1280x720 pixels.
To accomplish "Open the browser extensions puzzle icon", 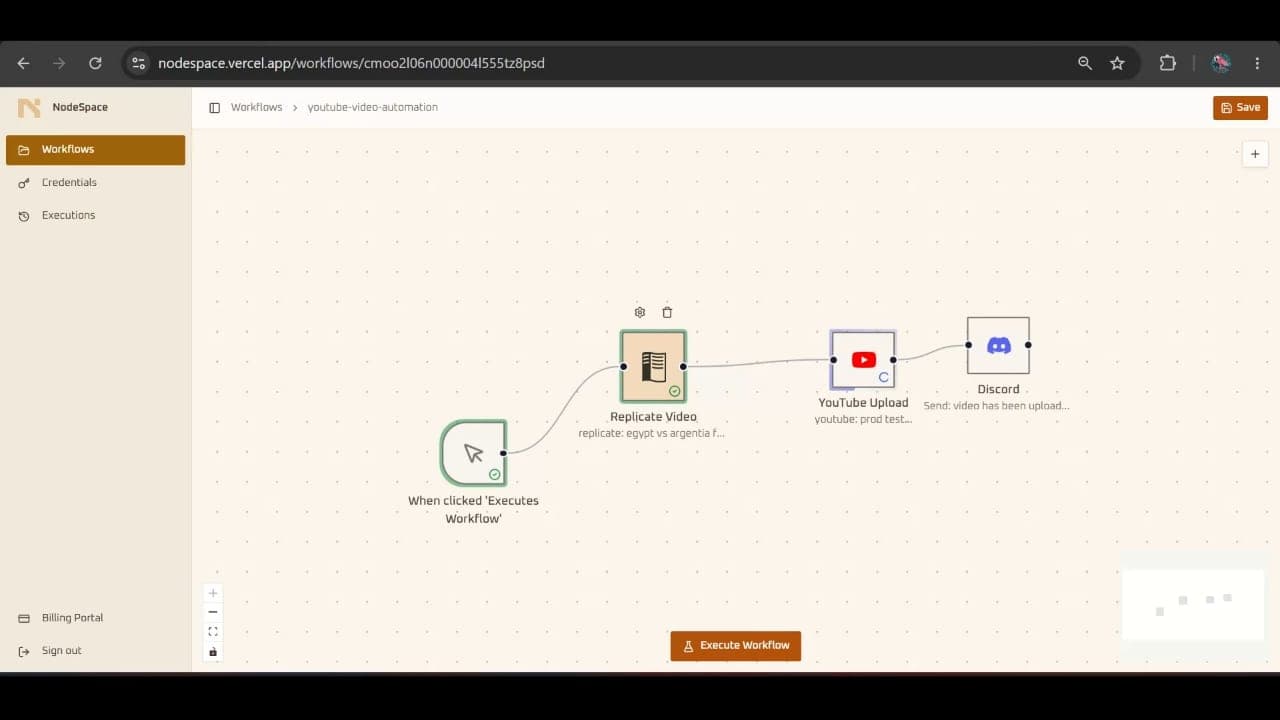I will click(1167, 63).
